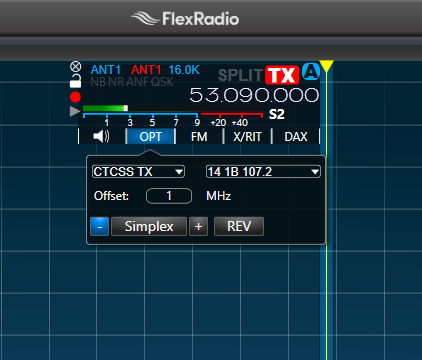Toggle the QSK indicator

point(162,82)
